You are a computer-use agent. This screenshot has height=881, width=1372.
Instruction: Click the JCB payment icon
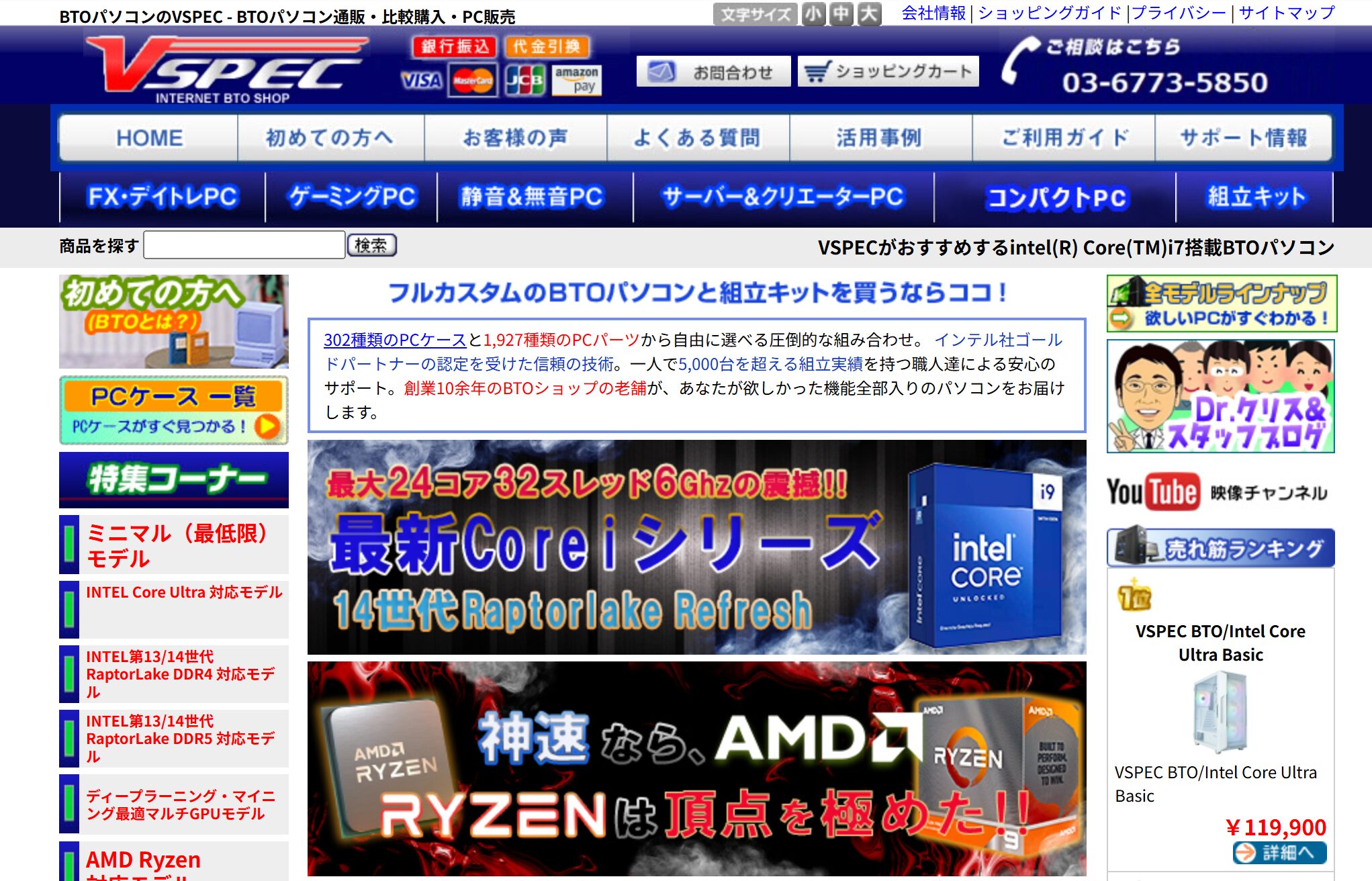pos(524,81)
